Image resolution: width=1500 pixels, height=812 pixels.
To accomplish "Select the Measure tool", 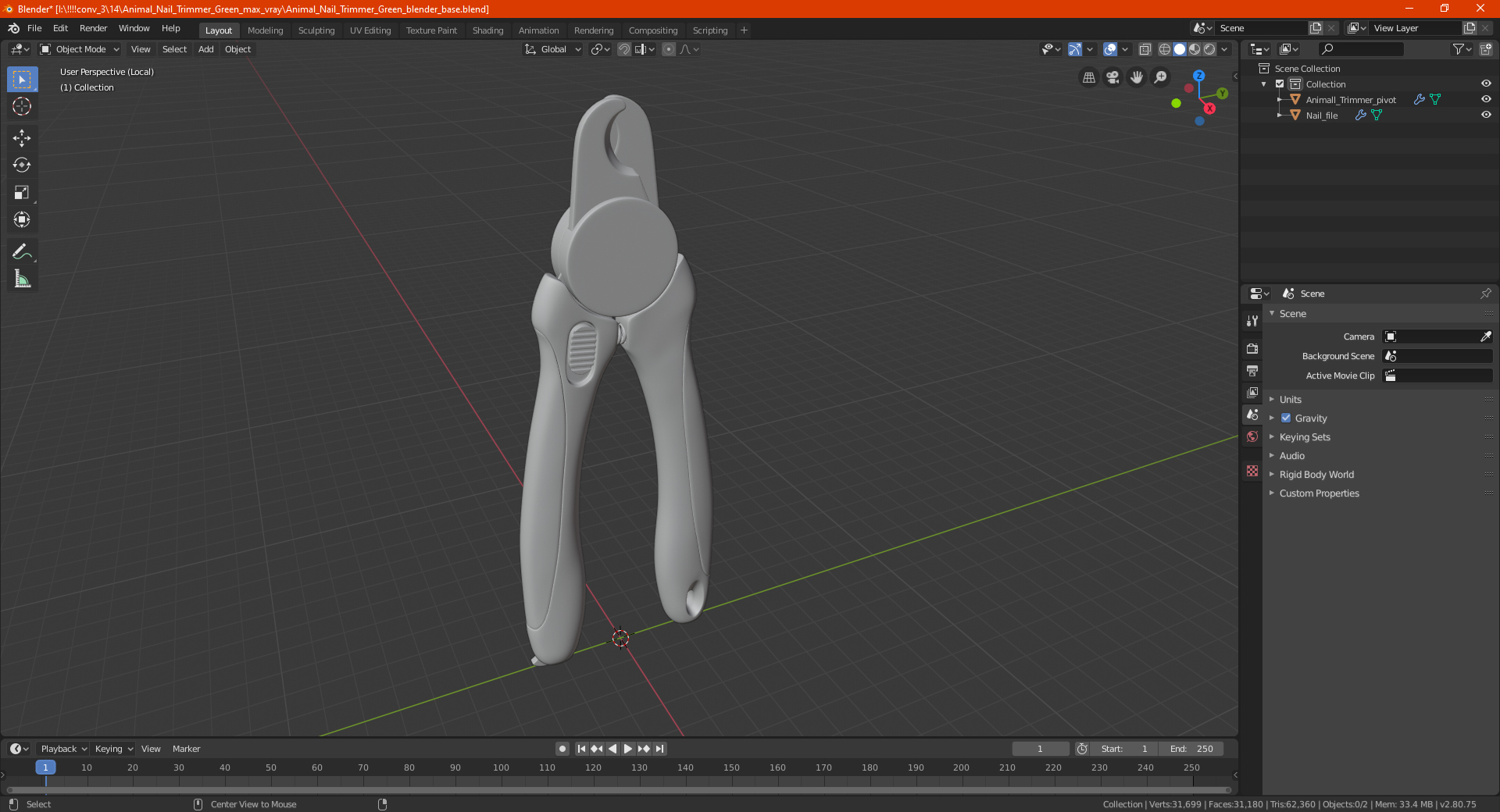I will 22,279.
